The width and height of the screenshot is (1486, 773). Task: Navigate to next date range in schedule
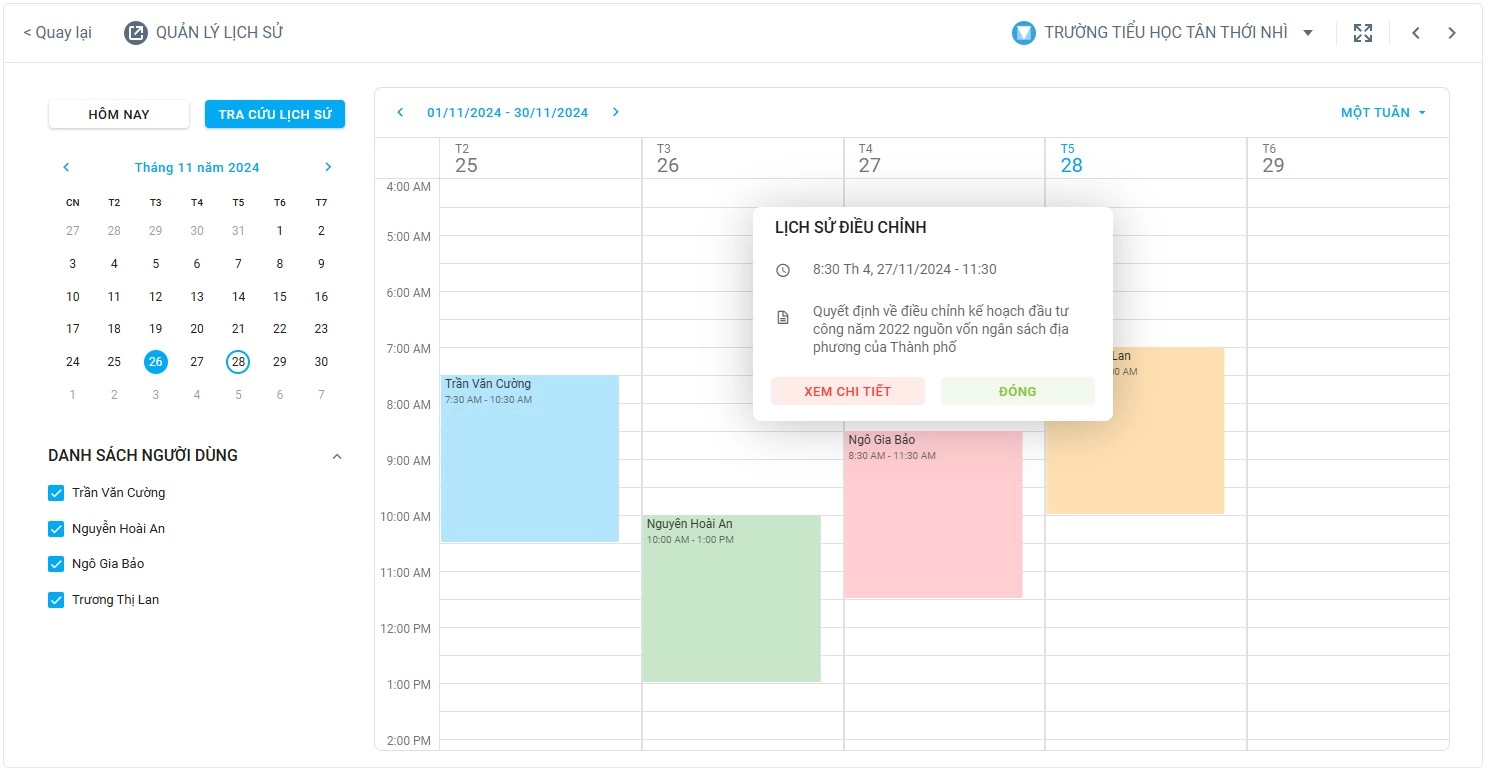click(x=616, y=112)
